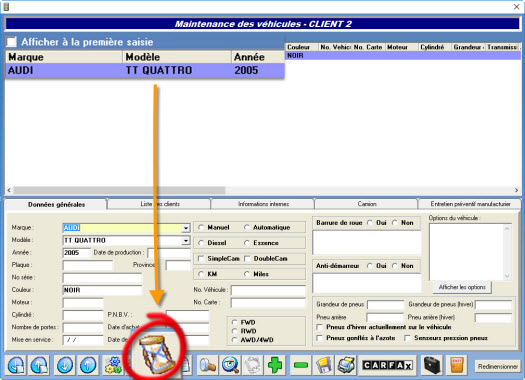Click the black briefcase icon
This screenshot has width=525, height=380.
[432, 365]
